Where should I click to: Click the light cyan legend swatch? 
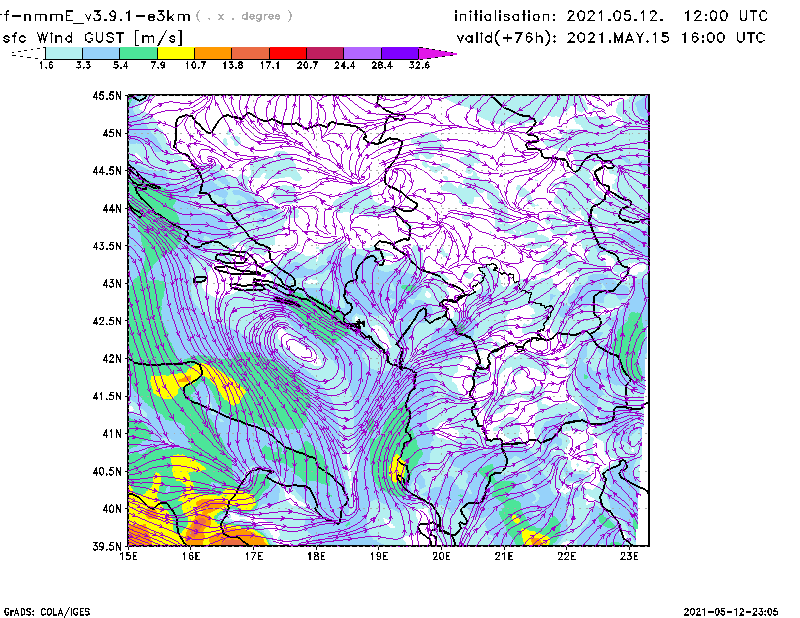point(64,53)
